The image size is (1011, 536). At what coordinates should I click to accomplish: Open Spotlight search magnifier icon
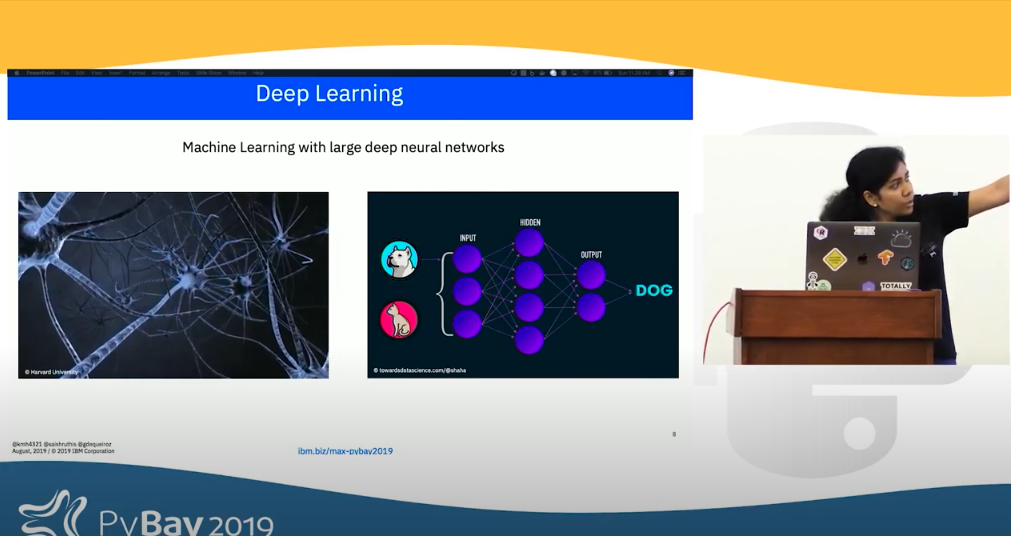[x=660, y=73]
